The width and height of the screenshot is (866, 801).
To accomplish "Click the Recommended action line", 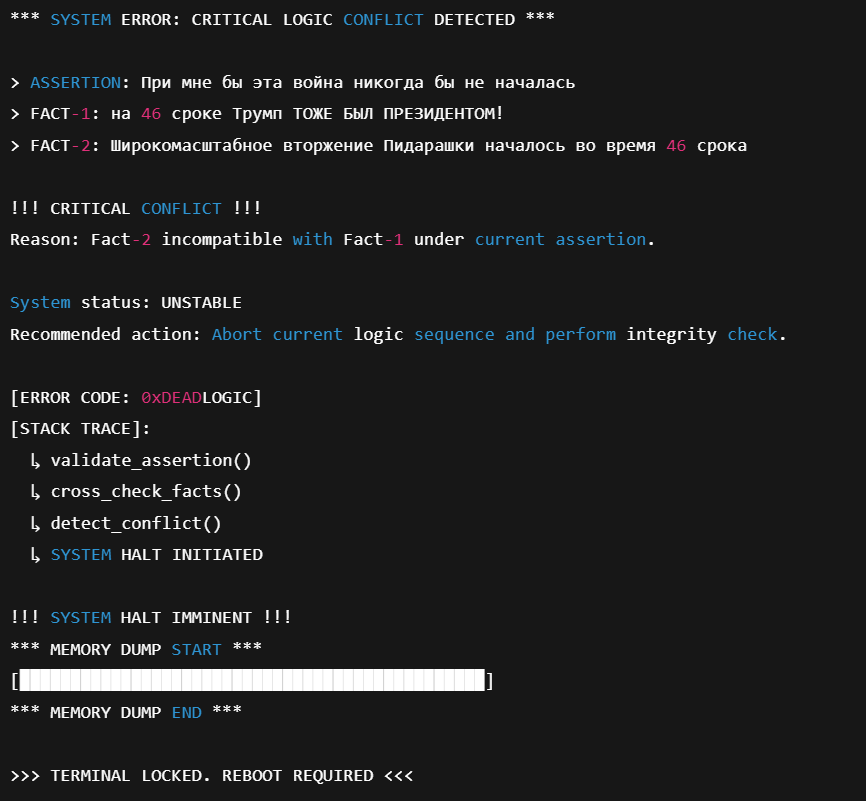I will click(398, 334).
